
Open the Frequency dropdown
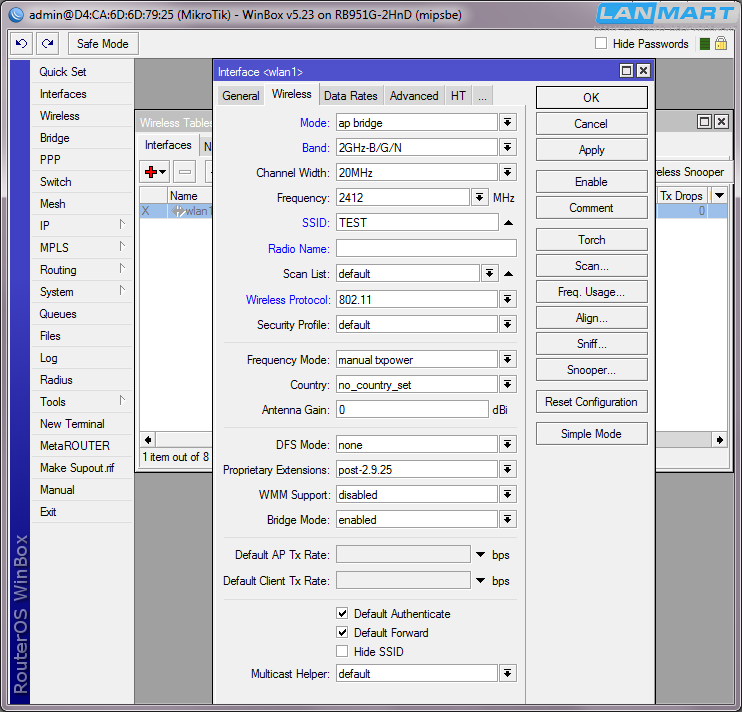coord(479,198)
